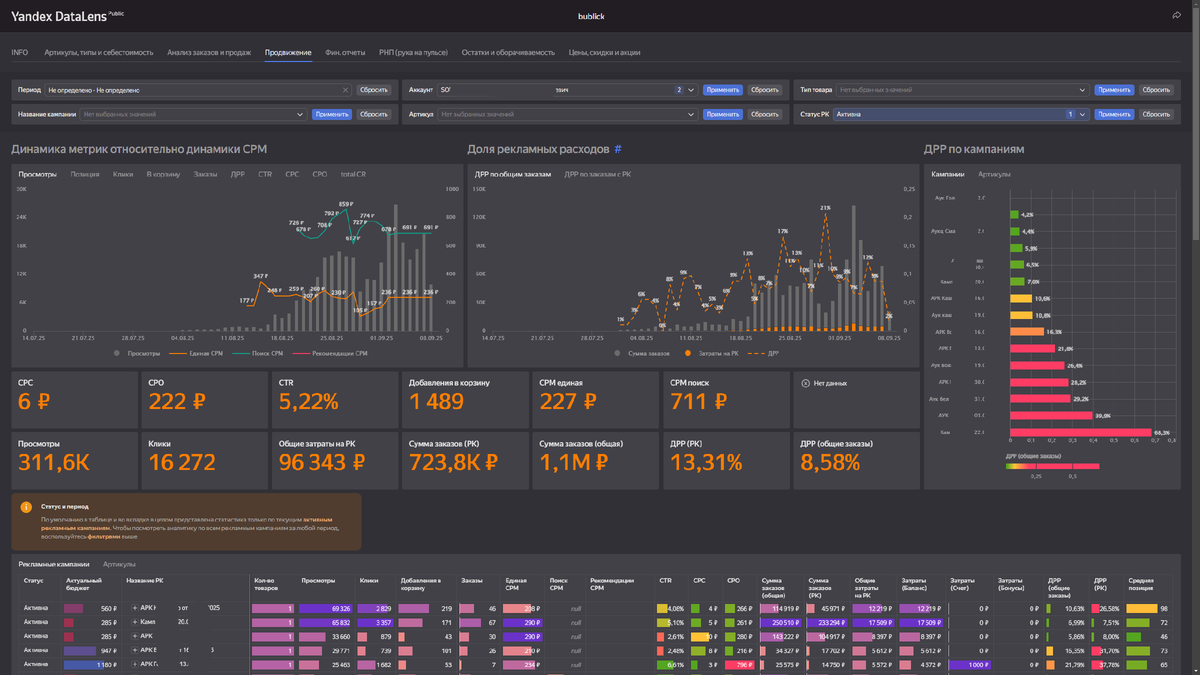Switch metrics chart to CTR tab

(265, 174)
